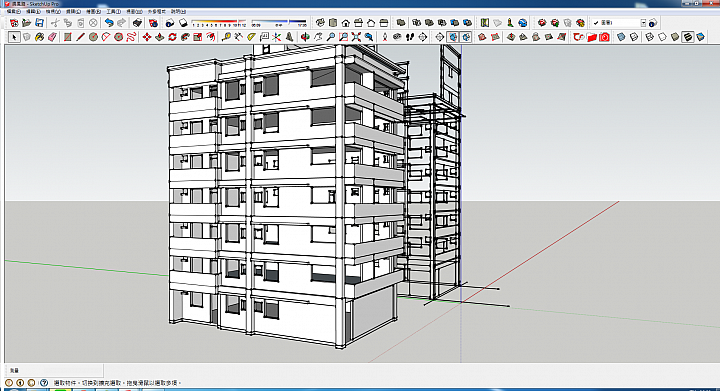Activate the Orbit camera tool

pyautogui.click(x=305, y=37)
